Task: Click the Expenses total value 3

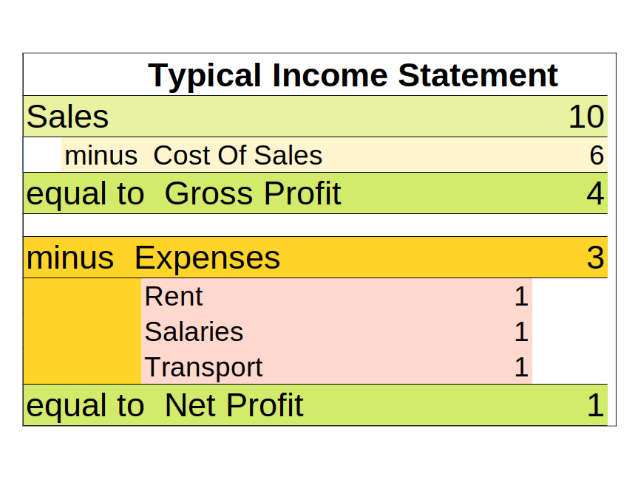Action: click(595, 258)
